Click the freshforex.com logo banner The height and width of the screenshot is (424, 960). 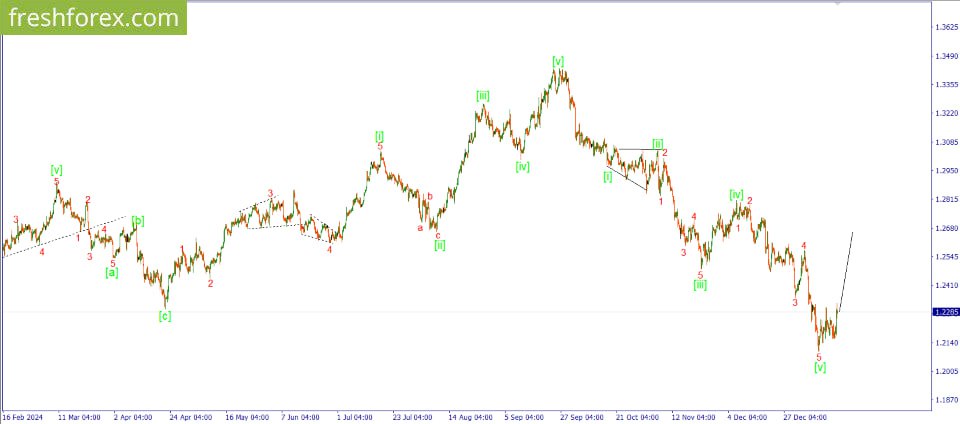point(93,18)
